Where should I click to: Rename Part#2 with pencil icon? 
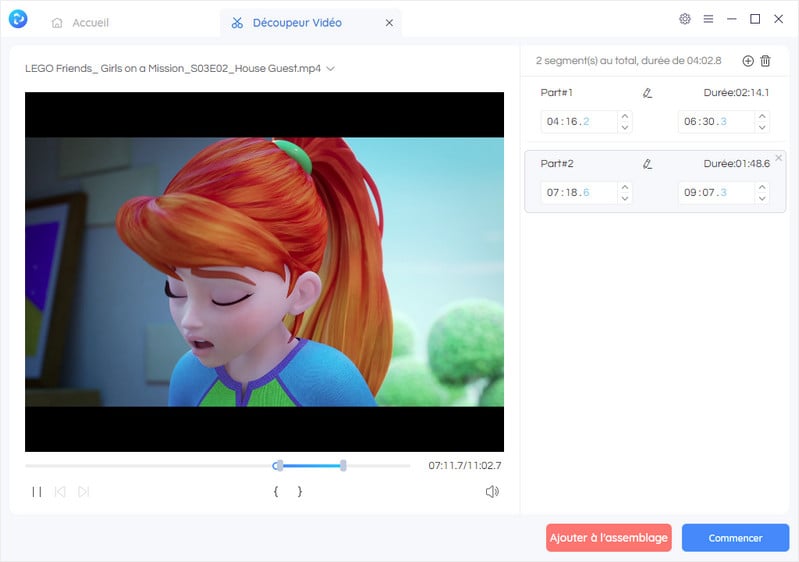[647, 164]
